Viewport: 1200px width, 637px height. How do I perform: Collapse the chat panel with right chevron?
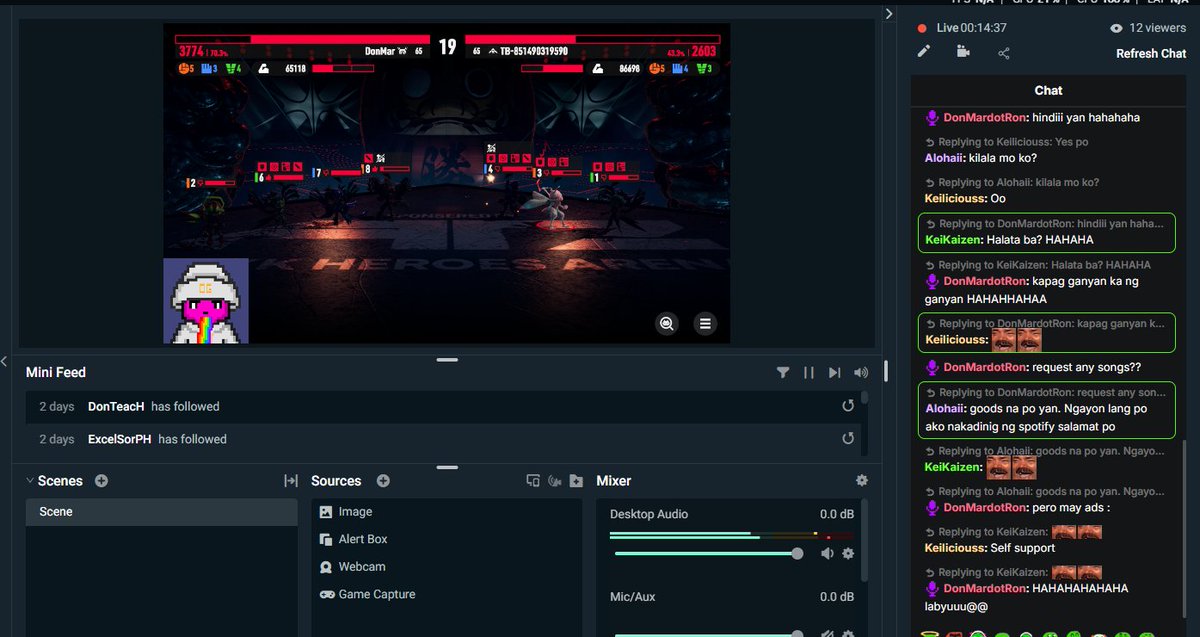[889, 13]
